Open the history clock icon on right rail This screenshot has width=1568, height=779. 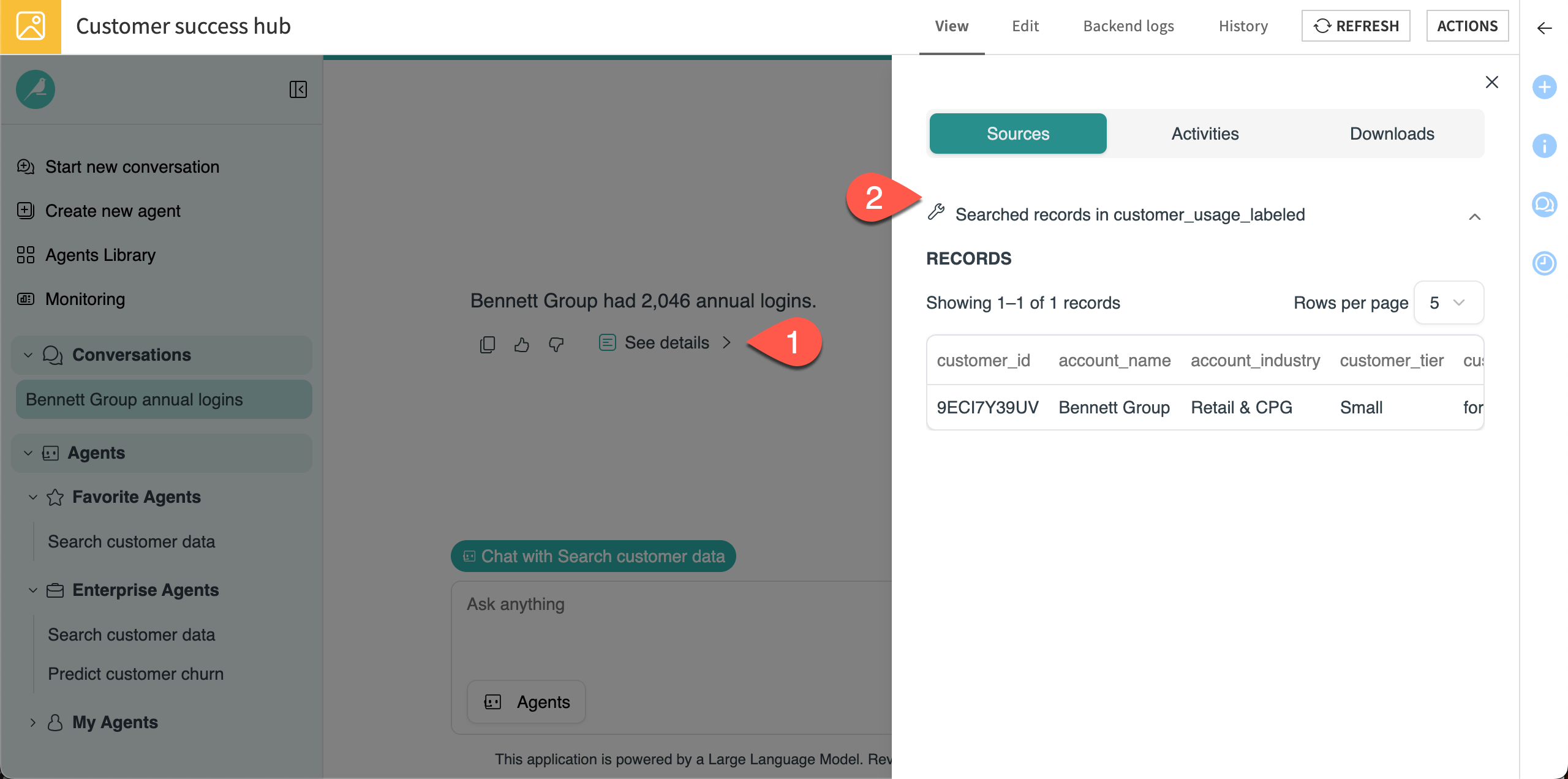[1545, 263]
